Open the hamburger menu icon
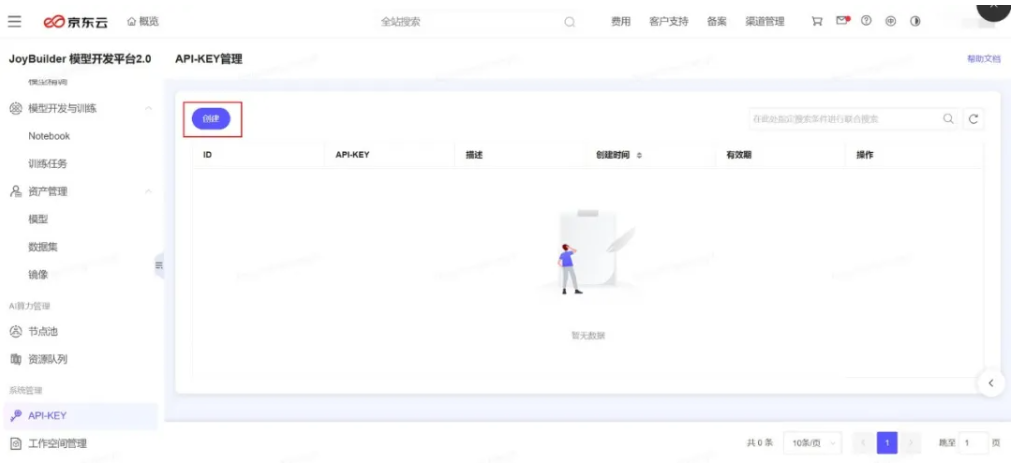This screenshot has height=468, width=1017. [14, 21]
